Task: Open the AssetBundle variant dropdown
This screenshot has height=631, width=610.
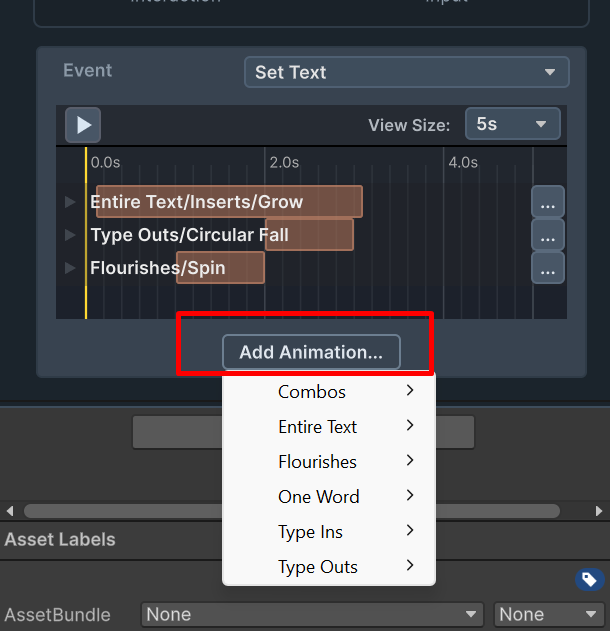Action: [549, 615]
